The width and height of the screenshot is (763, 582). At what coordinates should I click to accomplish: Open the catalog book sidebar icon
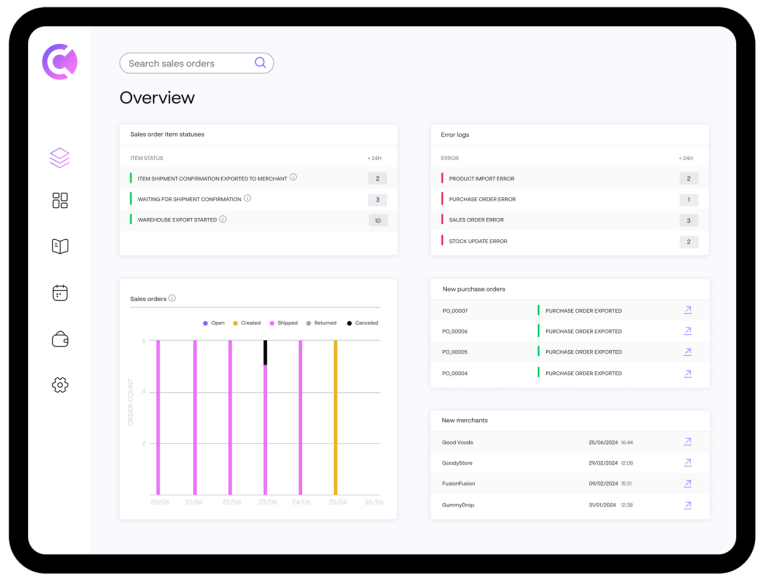[x=60, y=246]
